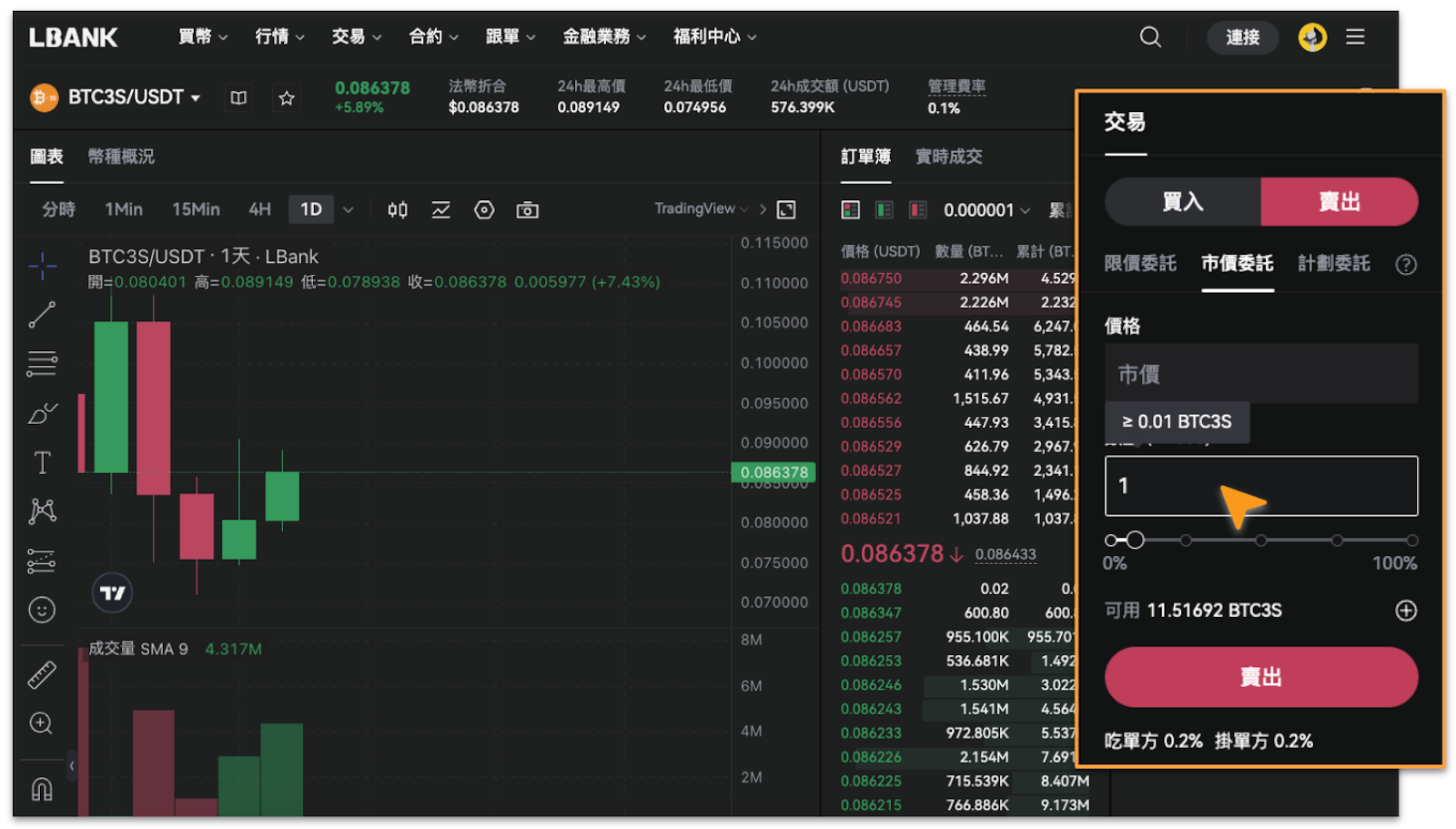Image resolution: width=1456 pixels, height=829 pixels.
Task: Click the amount slider handle
Action: tap(1135, 541)
